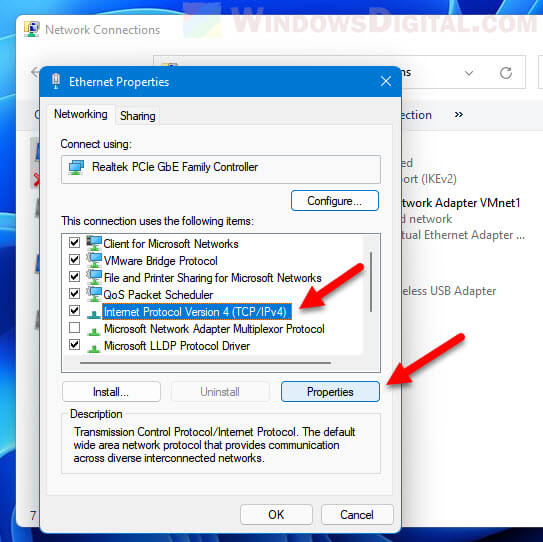Click the items list vertical scrollbar

click(371, 281)
